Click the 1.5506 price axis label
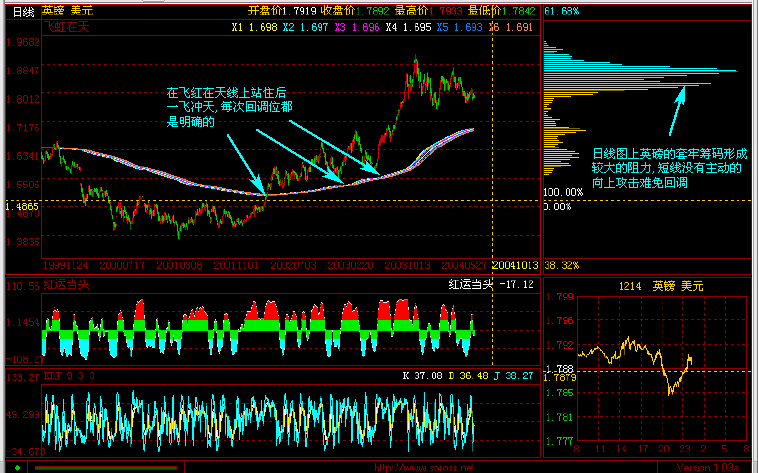Viewport: 758px width, 473px height. (x=23, y=185)
